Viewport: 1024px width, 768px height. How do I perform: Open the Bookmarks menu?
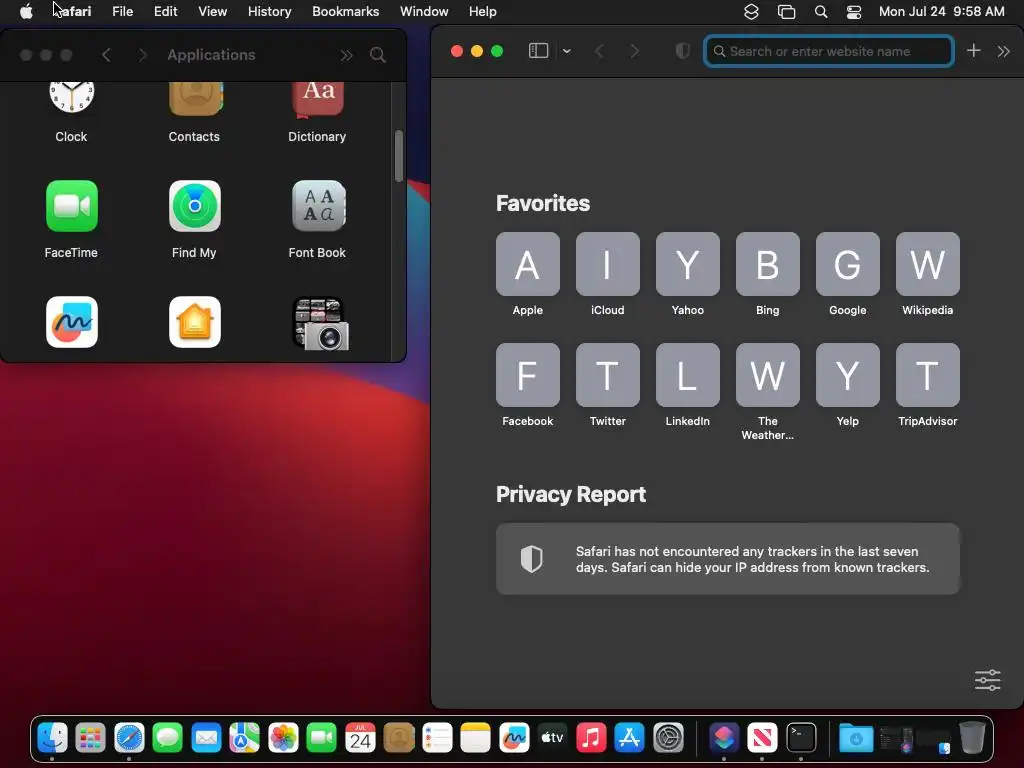[x=345, y=12]
